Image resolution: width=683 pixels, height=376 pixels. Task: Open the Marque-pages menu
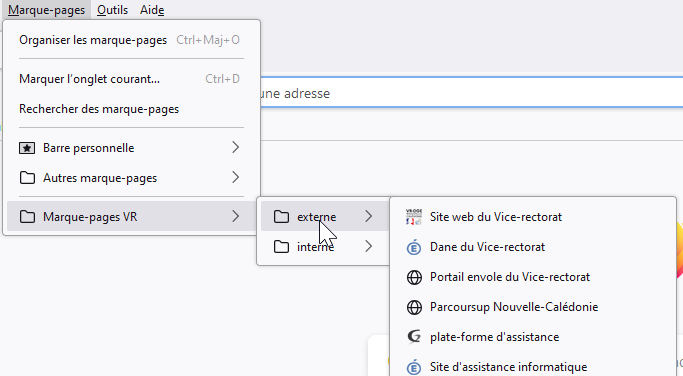point(47,10)
